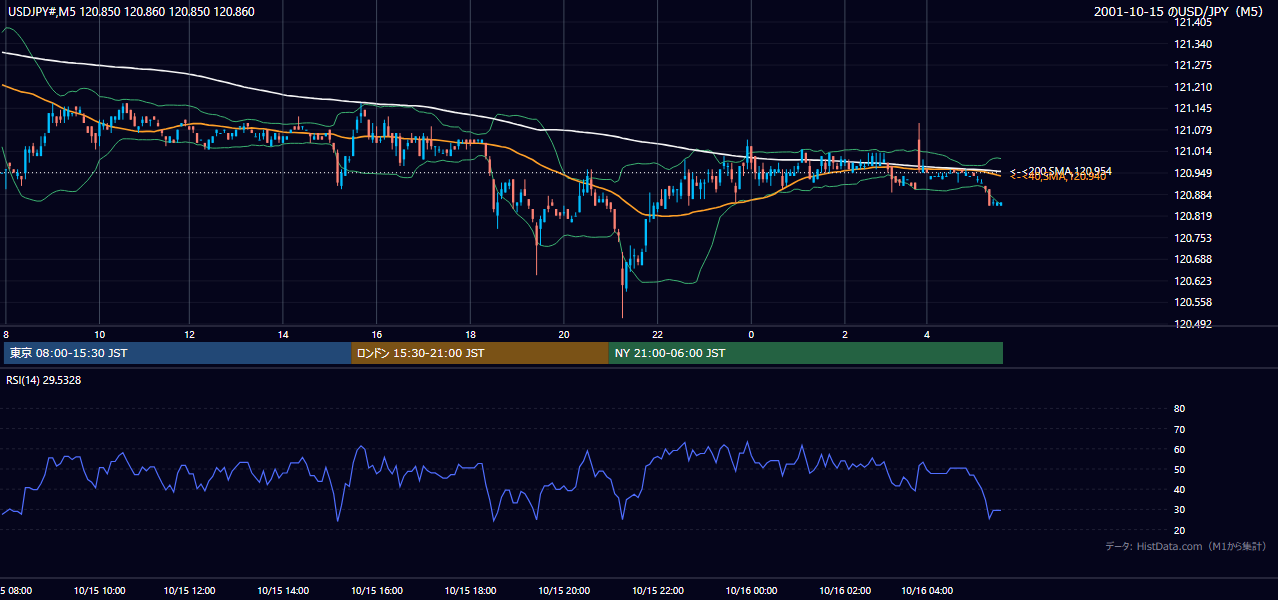Click hour mark 8 under the price chart
The image size is (1278, 600).
click(x=6, y=334)
